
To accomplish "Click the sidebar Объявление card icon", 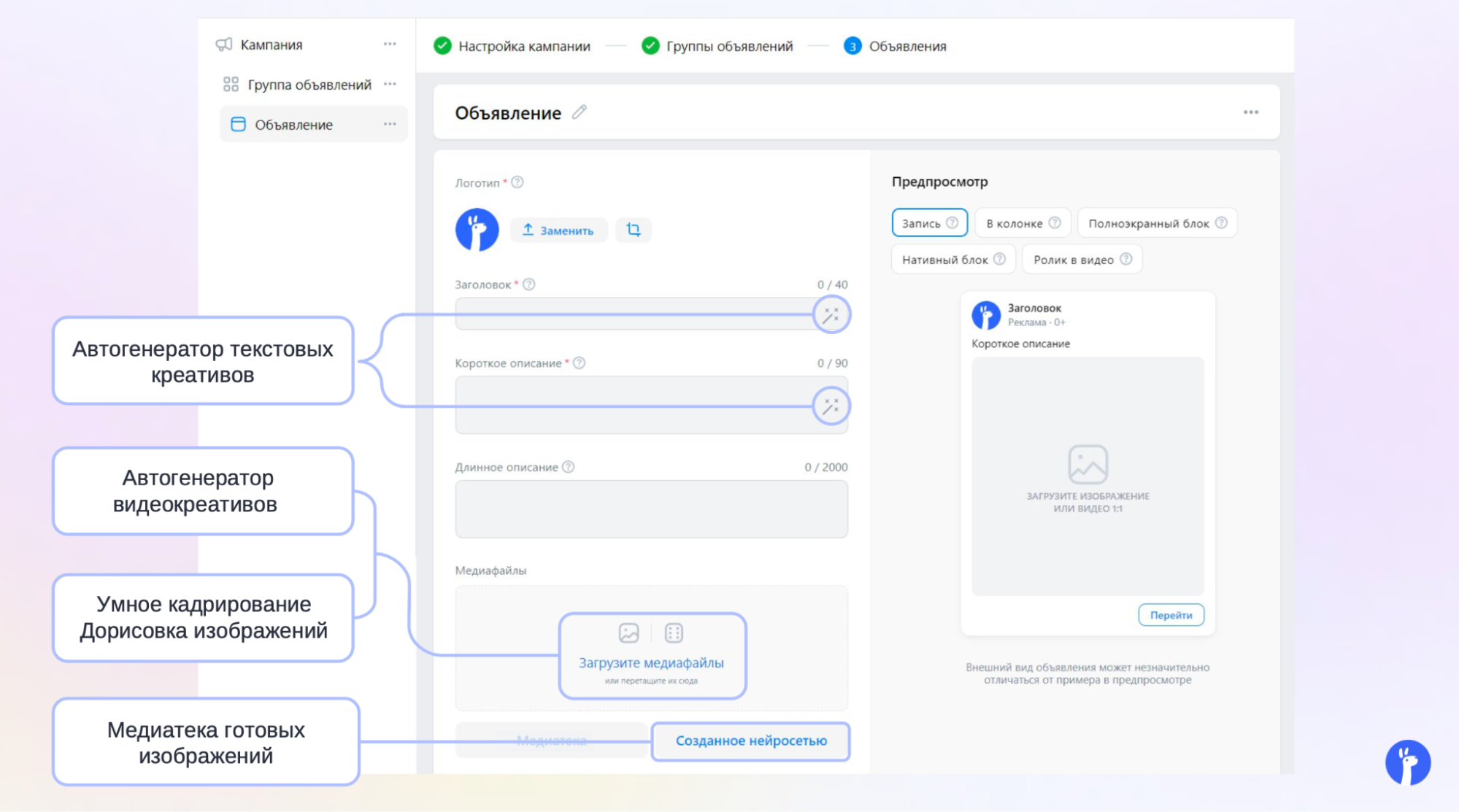I will (x=238, y=125).
